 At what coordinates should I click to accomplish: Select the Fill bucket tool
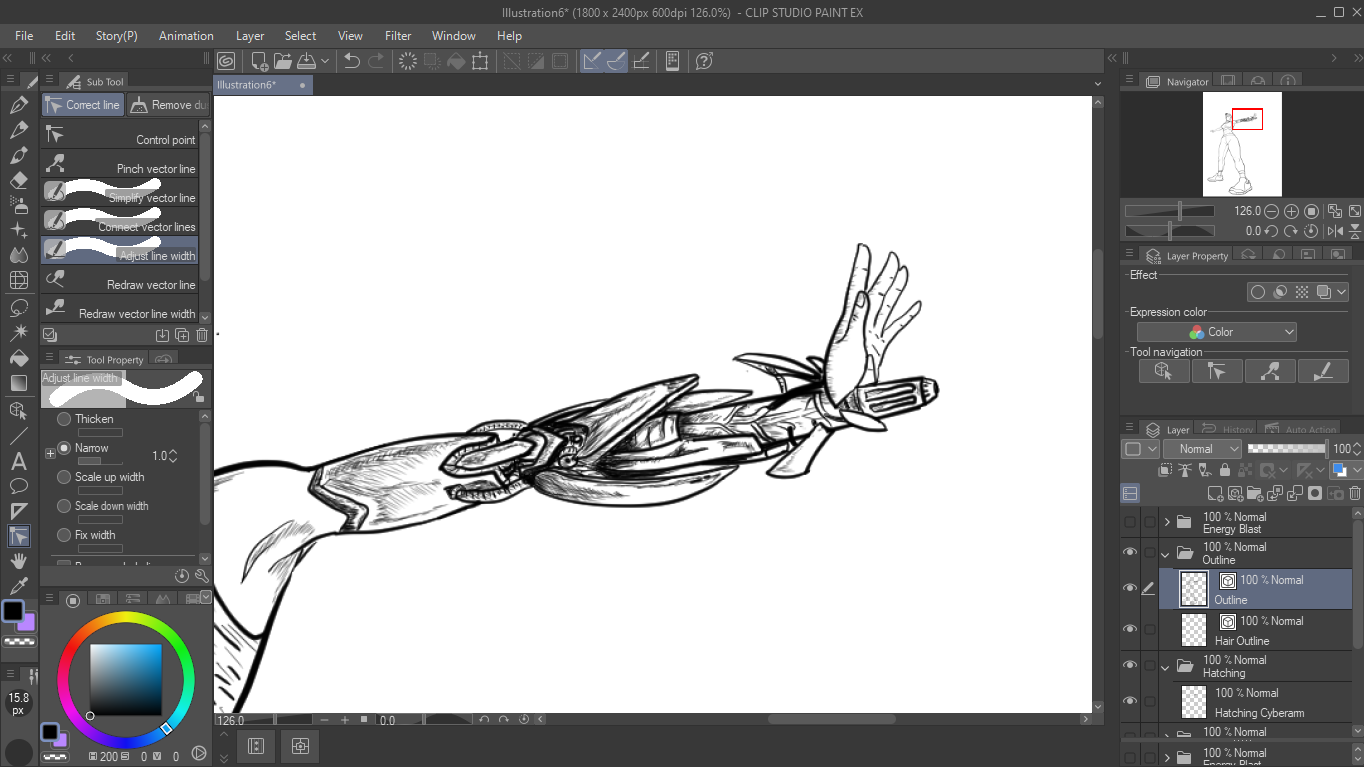click(x=19, y=358)
